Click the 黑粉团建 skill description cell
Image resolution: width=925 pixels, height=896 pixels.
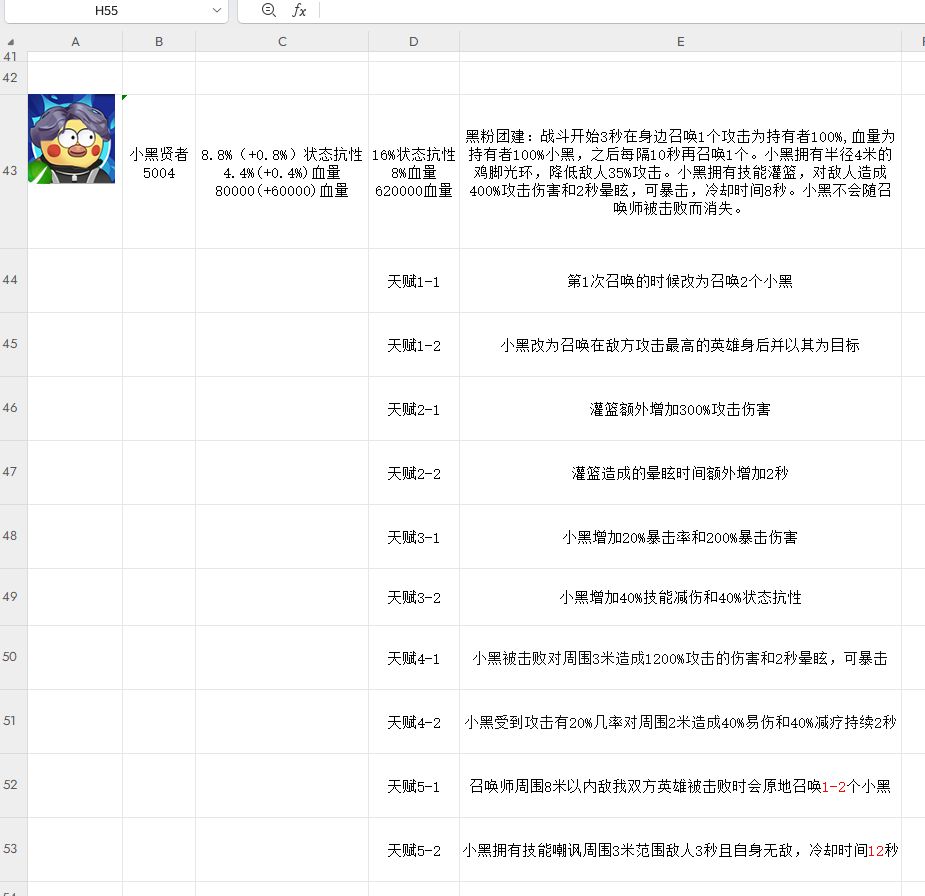click(680, 171)
